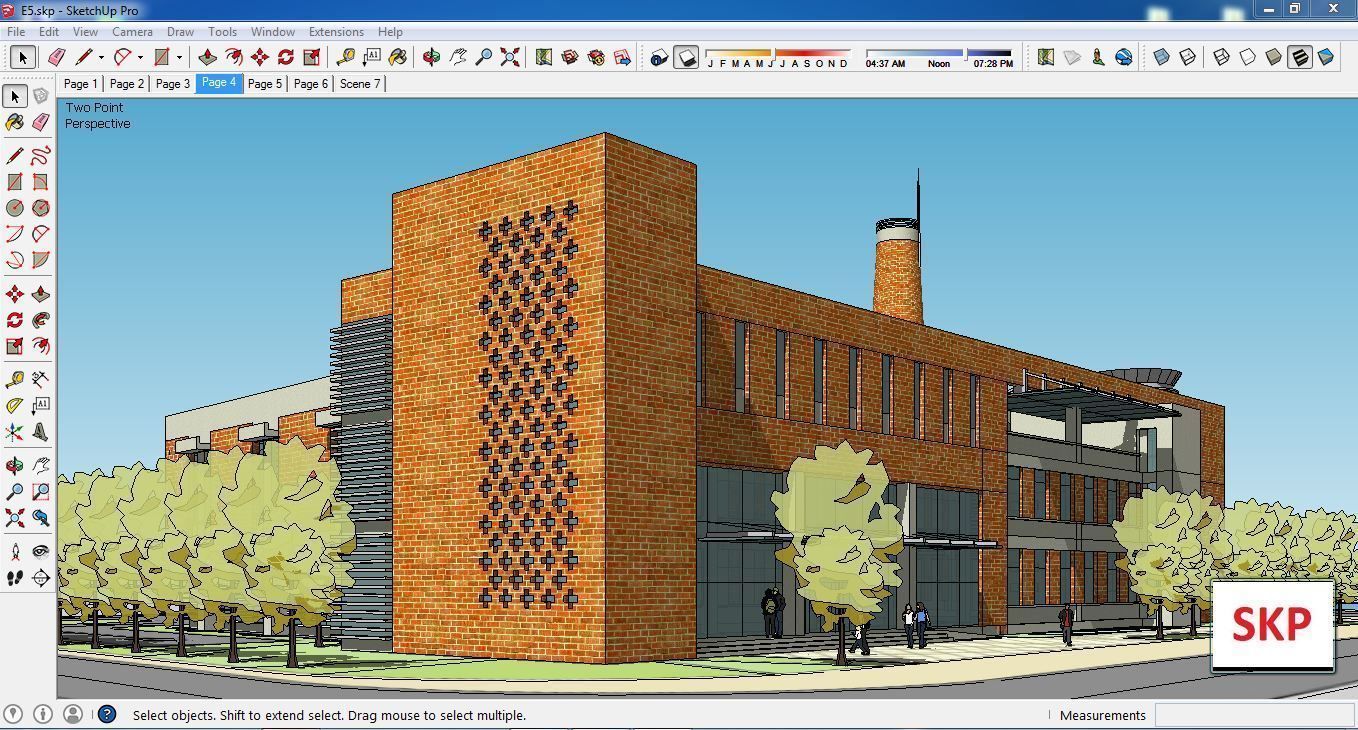Expand the Arc tool dropdown arrow
Viewport: 1358px width, 730px height.
click(140, 58)
